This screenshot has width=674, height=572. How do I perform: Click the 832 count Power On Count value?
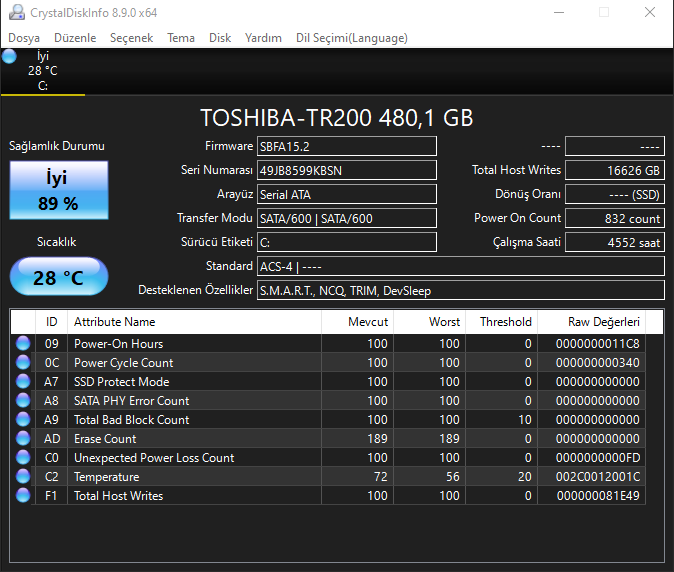click(x=615, y=218)
